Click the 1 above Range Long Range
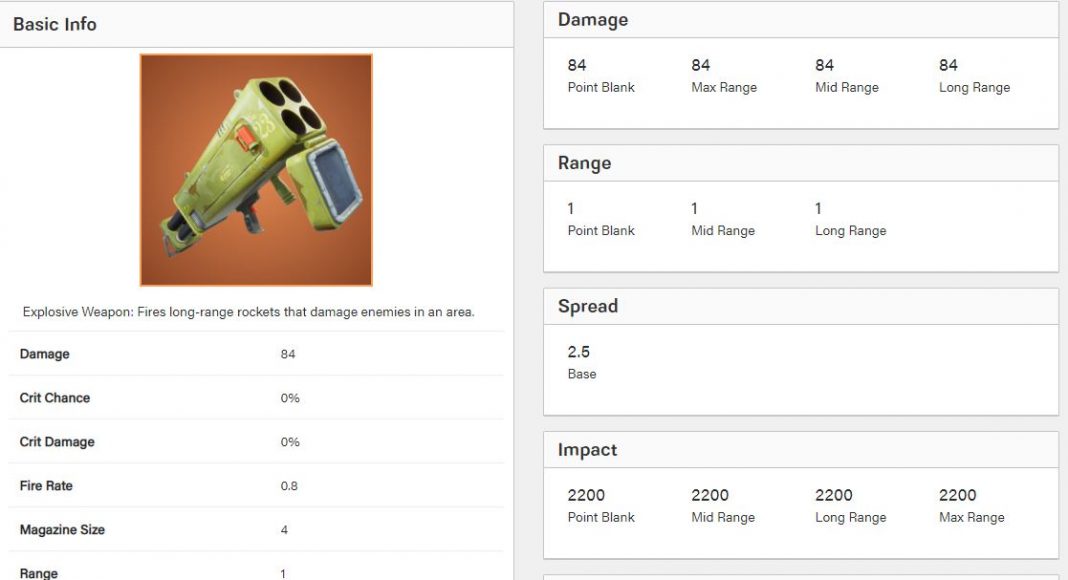The width and height of the screenshot is (1068, 580). click(819, 208)
